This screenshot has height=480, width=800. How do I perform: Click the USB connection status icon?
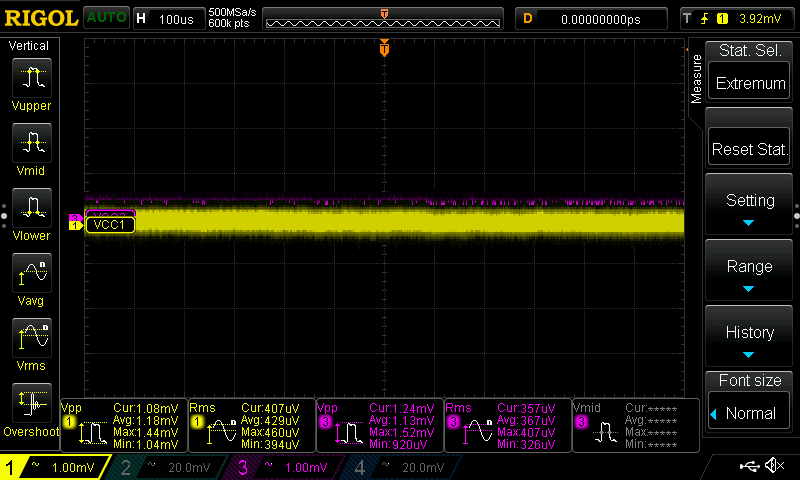tap(749, 466)
